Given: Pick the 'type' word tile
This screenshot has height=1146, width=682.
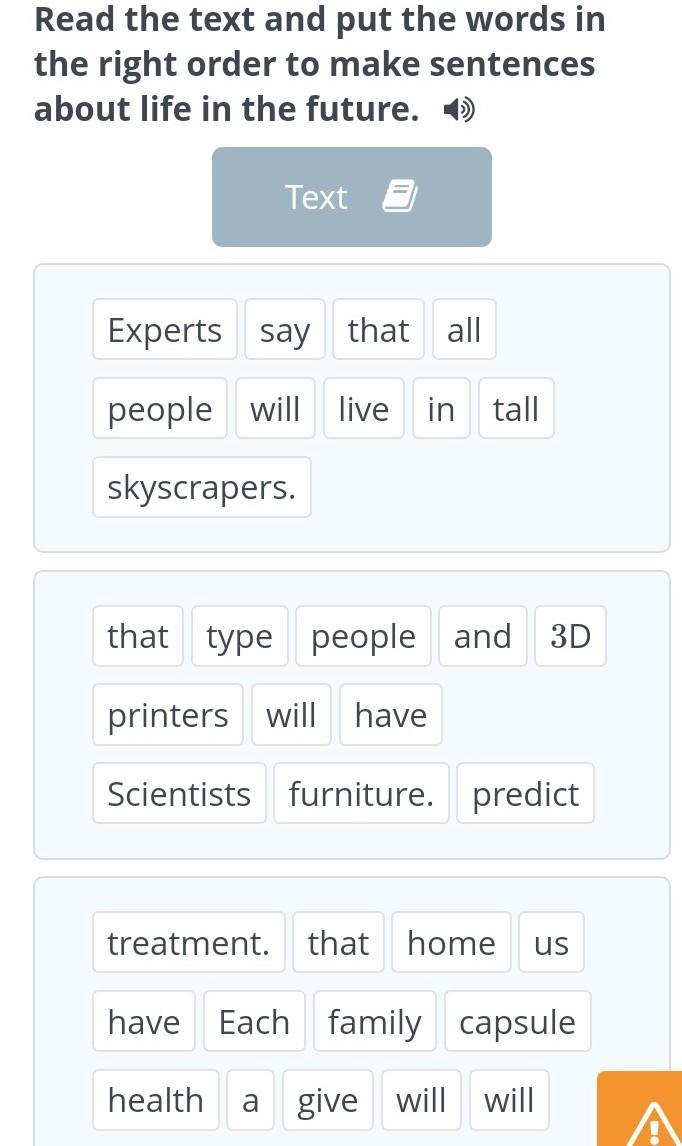Looking at the screenshot, I should pos(239,636).
